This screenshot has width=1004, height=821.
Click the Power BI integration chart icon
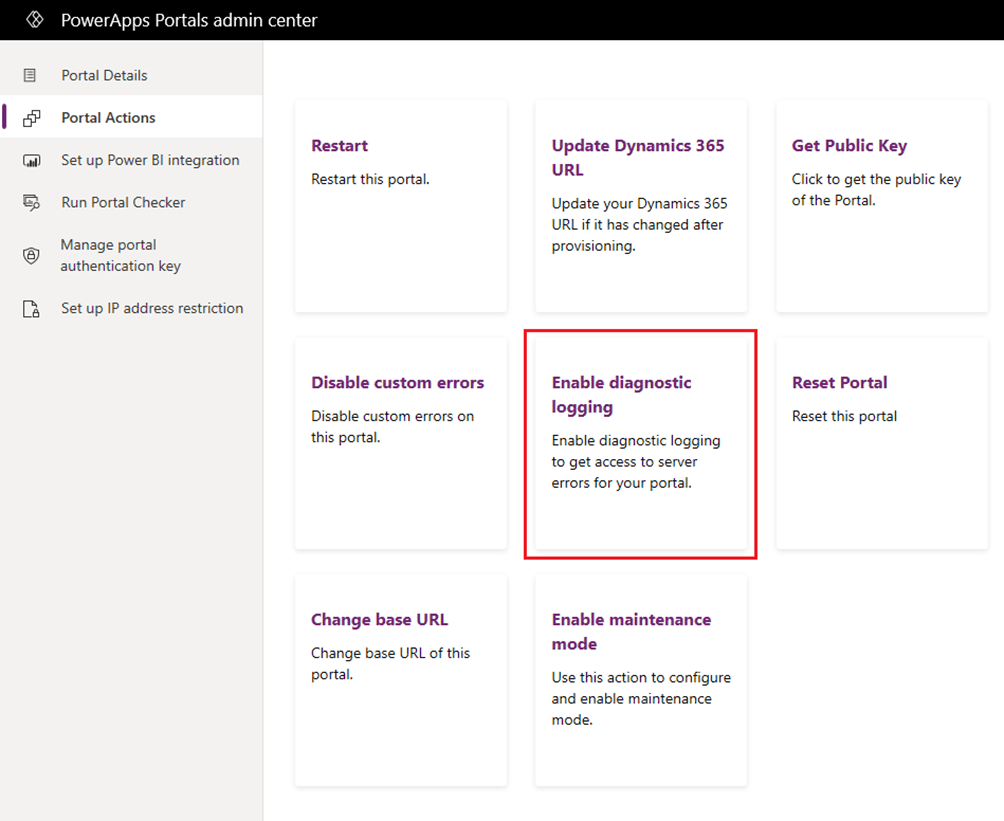coord(31,161)
